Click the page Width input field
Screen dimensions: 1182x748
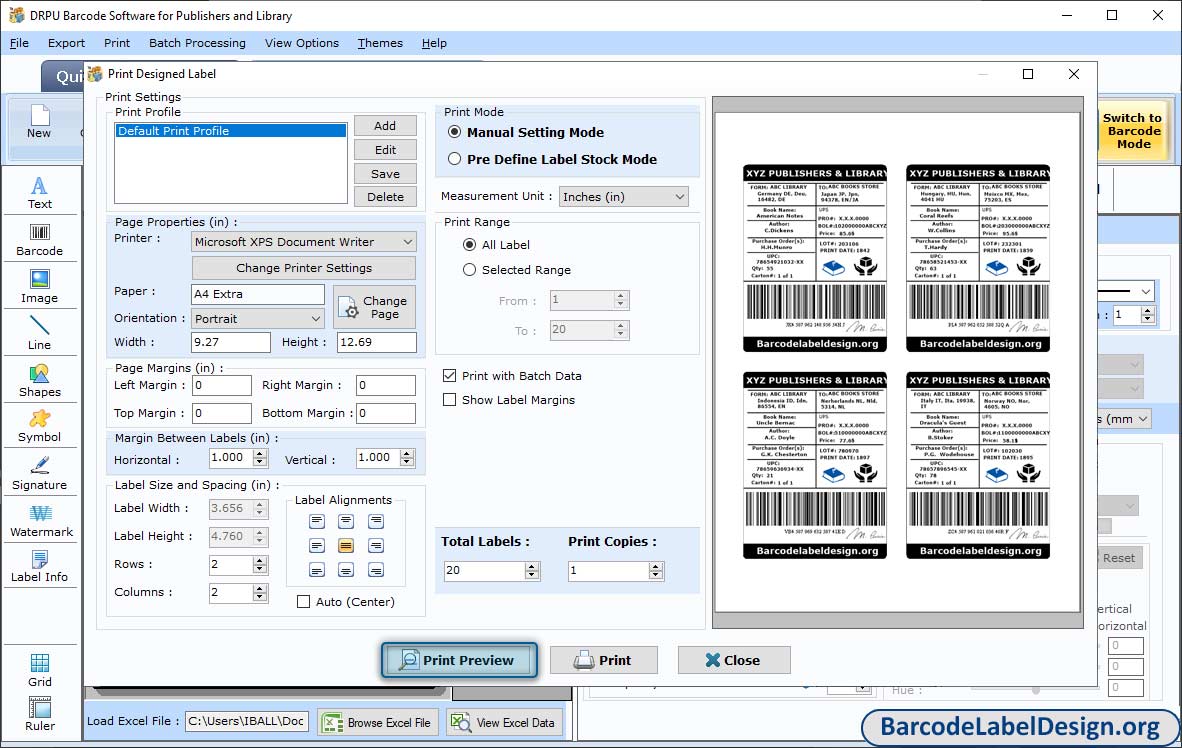231,342
